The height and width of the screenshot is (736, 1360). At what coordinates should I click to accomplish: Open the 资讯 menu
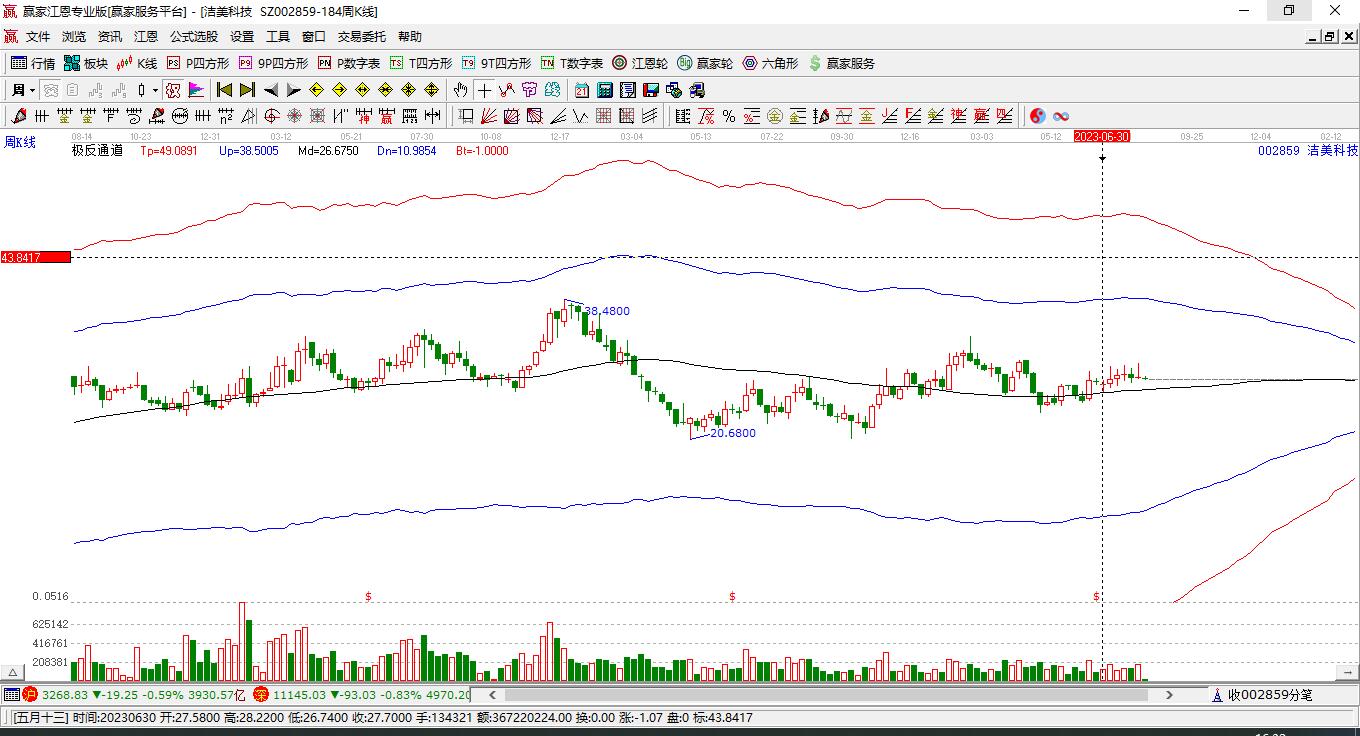click(110, 37)
